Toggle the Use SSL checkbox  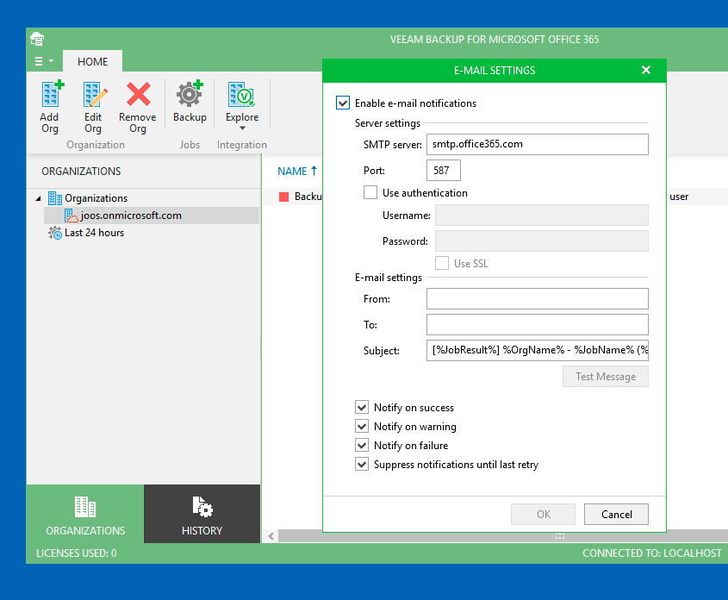pyautogui.click(x=442, y=263)
